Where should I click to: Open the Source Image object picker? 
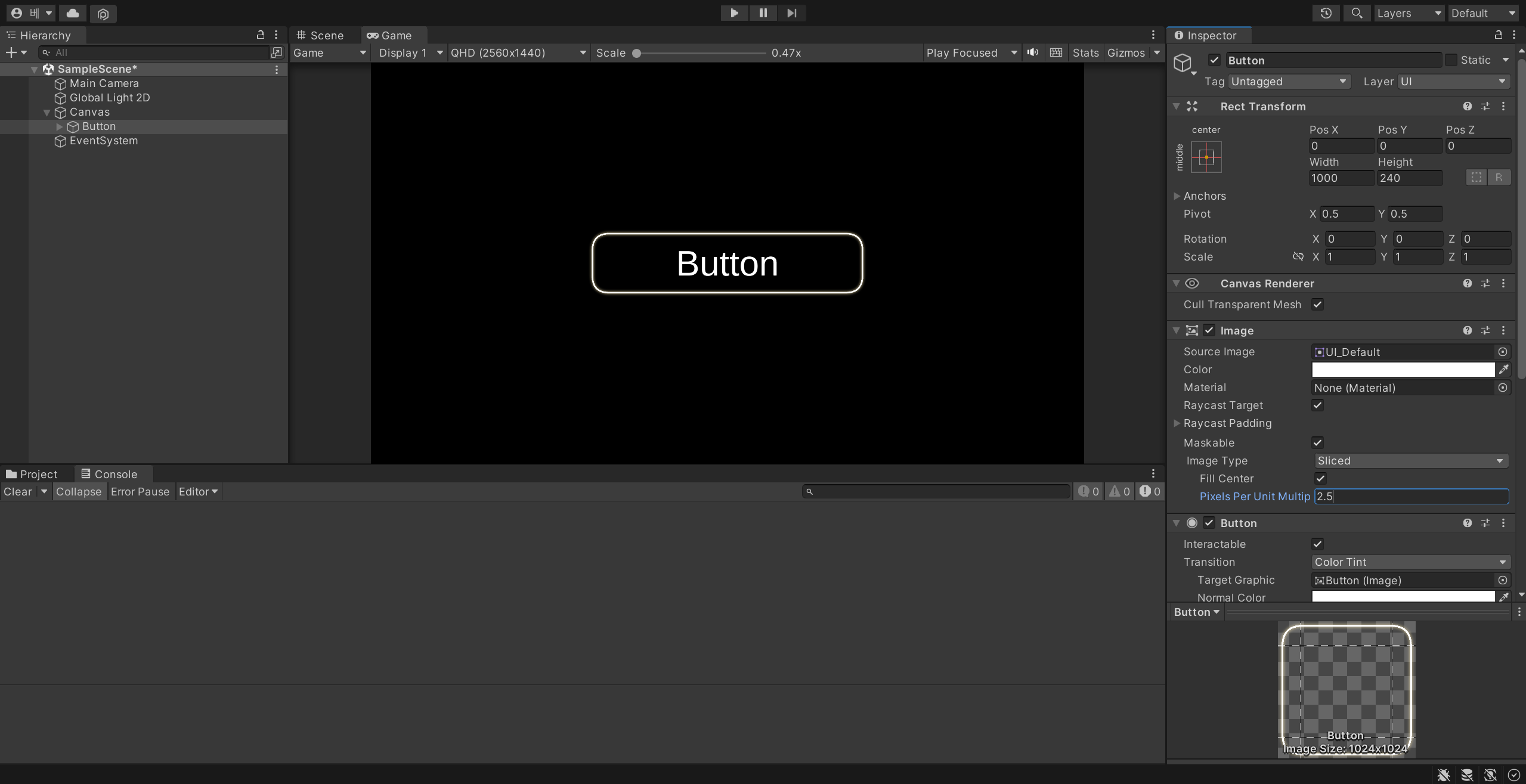coord(1503,352)
